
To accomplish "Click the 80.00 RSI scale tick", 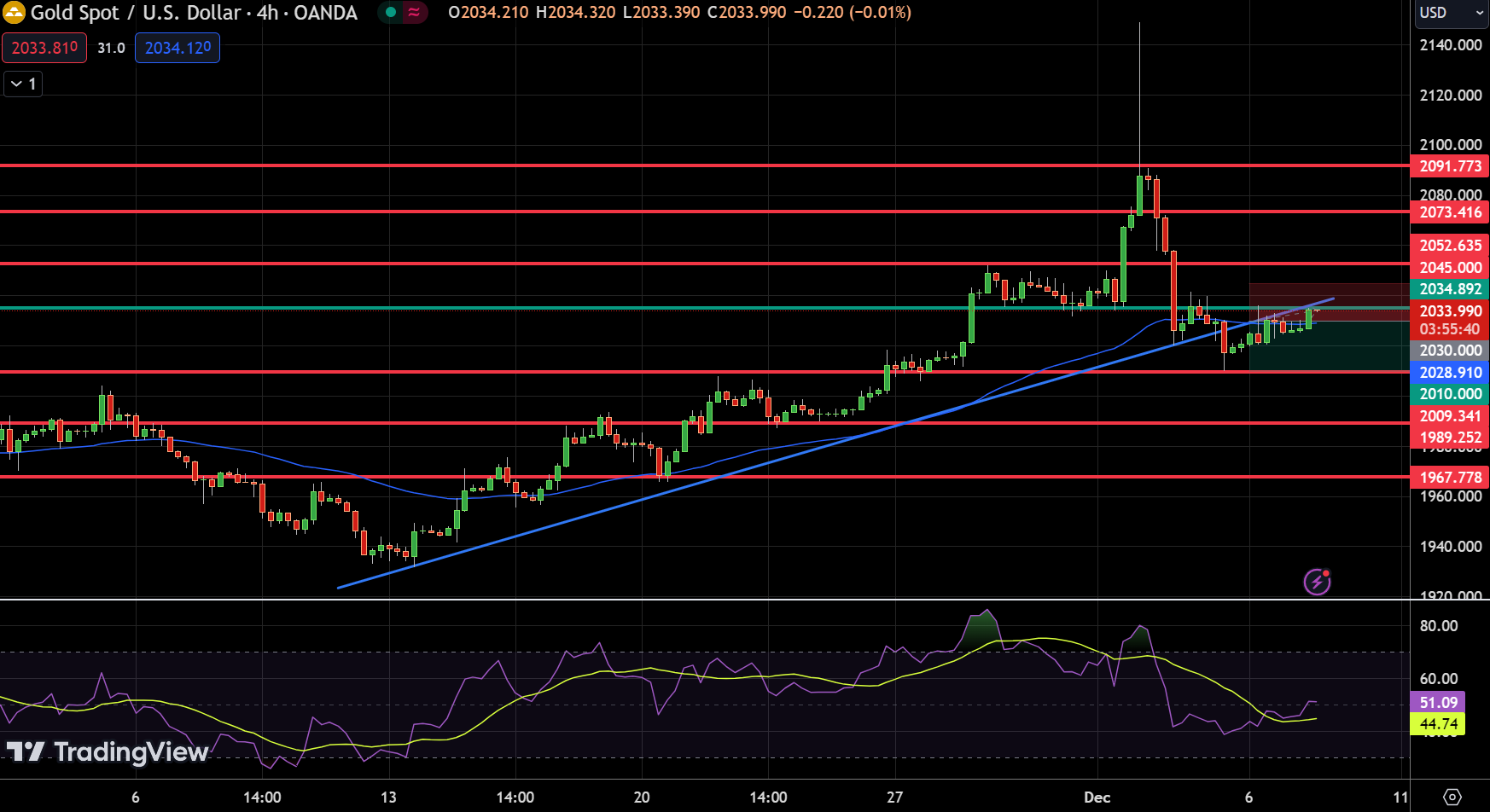I will click(1438, 626).
